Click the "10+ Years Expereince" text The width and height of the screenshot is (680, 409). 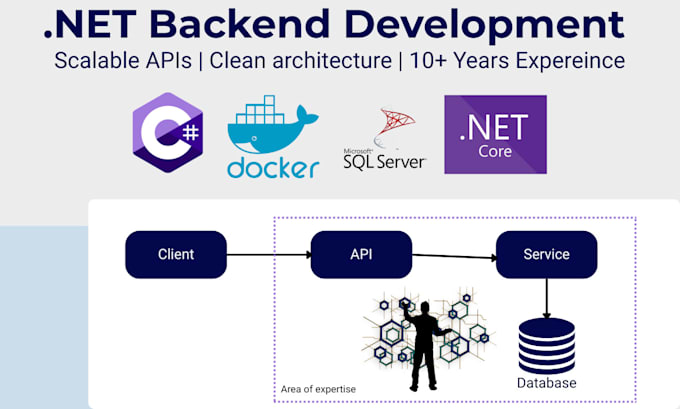[517, 61]
